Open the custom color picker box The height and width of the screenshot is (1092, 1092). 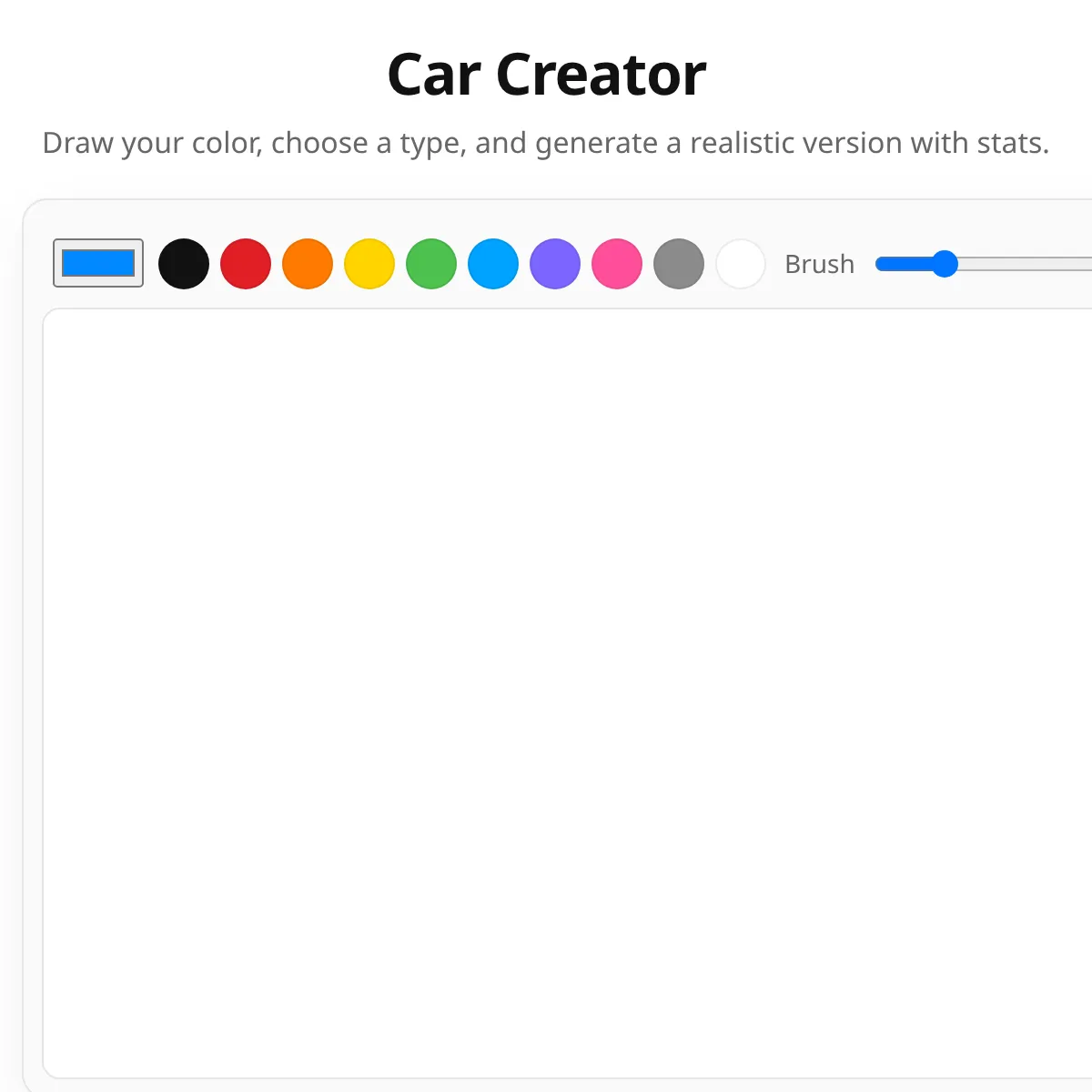(x=98, y=263)
